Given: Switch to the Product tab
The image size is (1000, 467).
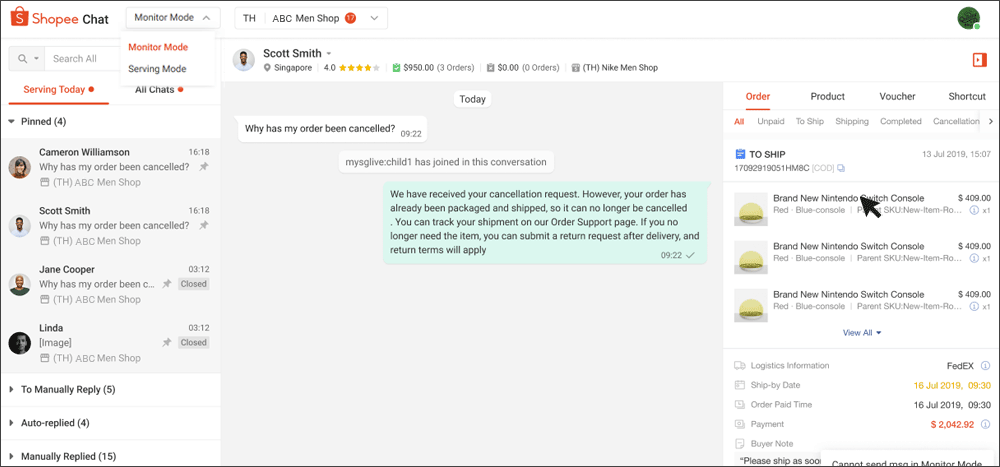Looking at the screenshot, I should [827, 96].
